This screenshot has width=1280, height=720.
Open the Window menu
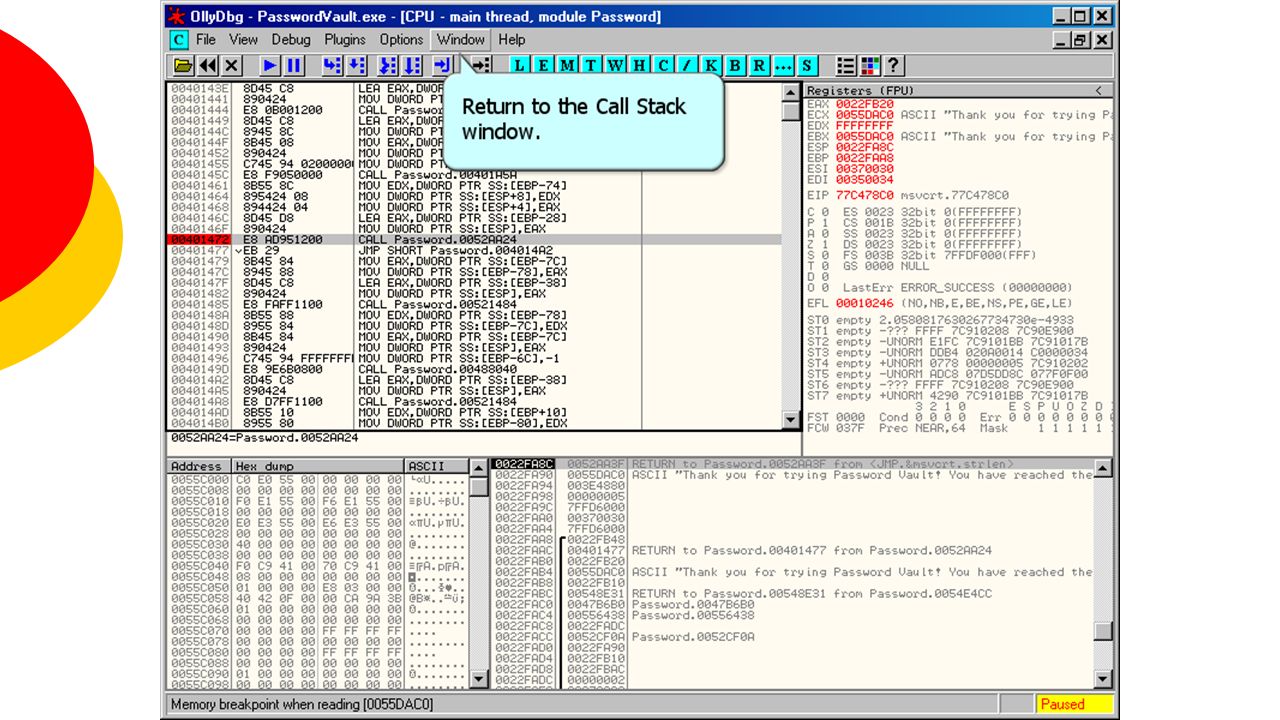[x=460, y=40]
